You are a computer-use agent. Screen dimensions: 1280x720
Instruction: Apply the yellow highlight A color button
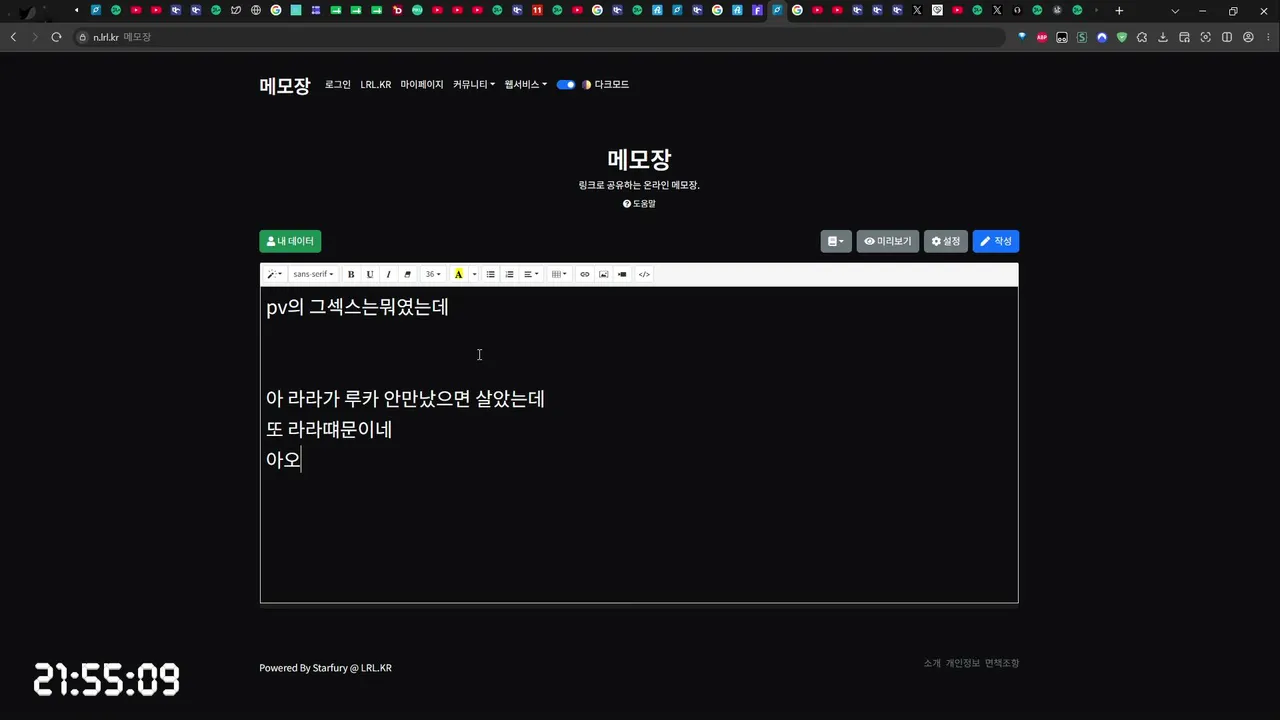(x=458, y=274)
